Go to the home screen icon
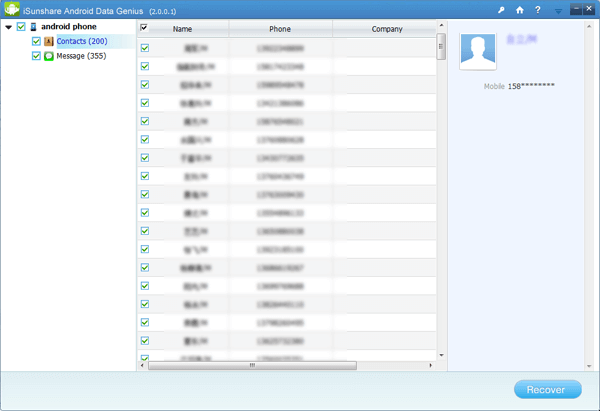 (x=520, y=10)
